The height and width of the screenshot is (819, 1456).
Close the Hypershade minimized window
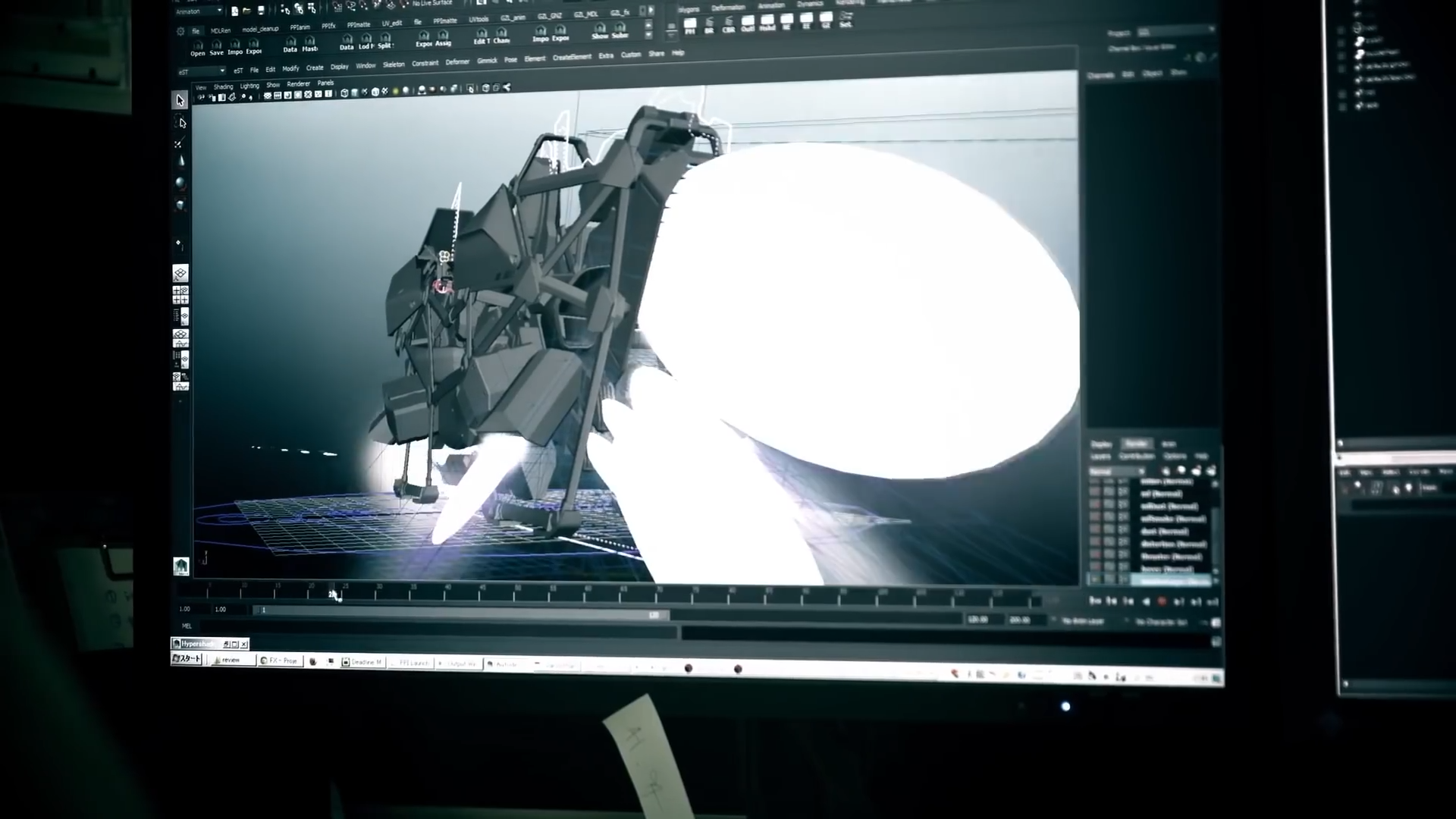click(244, 645)
